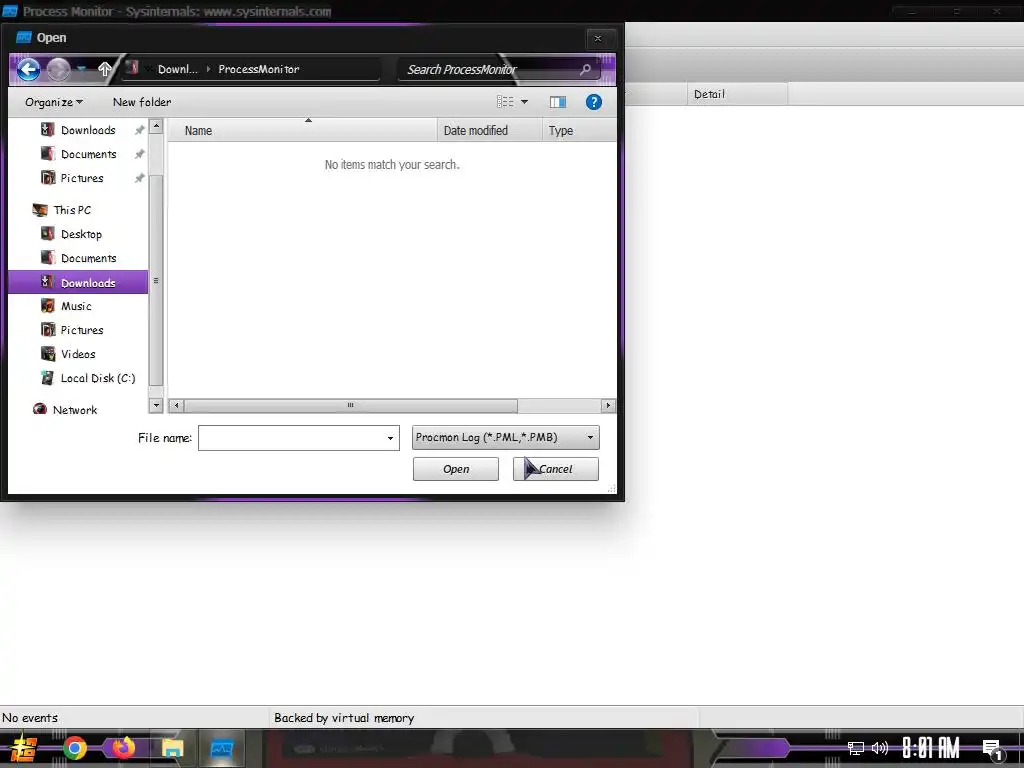This screenshot has width=1024, height=768.
Task: Open Pictures under This PC
Action: 82,330
